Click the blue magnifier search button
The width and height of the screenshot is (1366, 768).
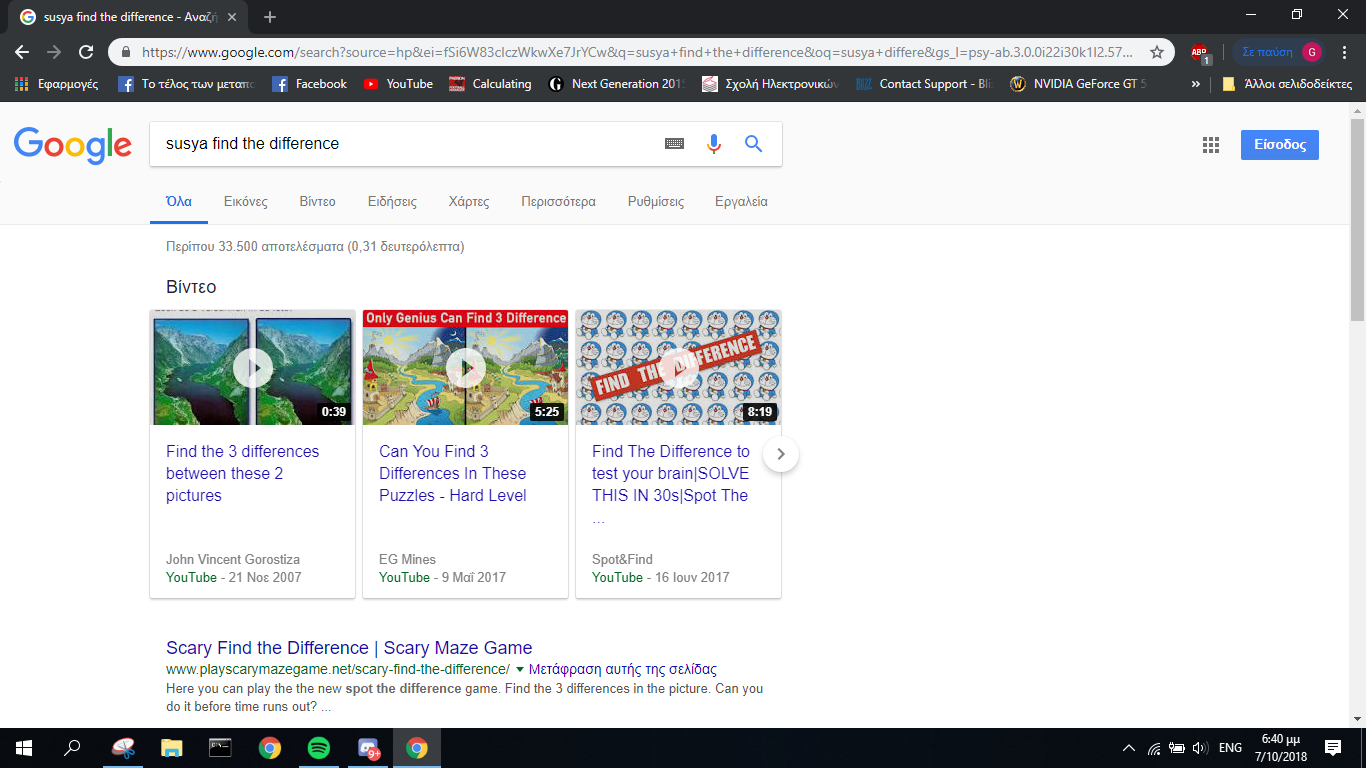pyautogui.click(x=753, y=144)
